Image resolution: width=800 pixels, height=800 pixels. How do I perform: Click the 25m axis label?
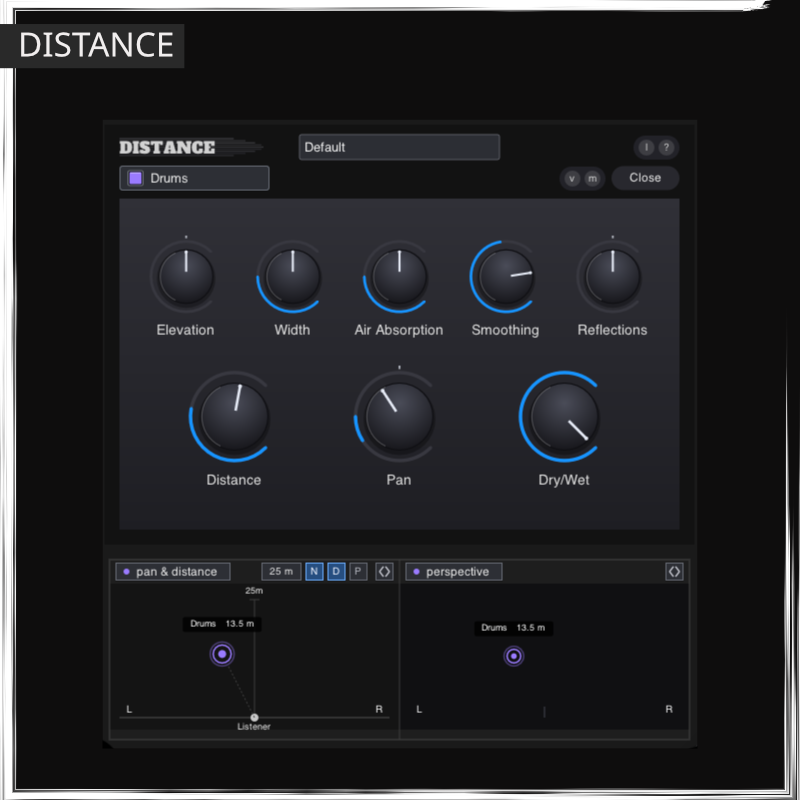click(254, 591)
